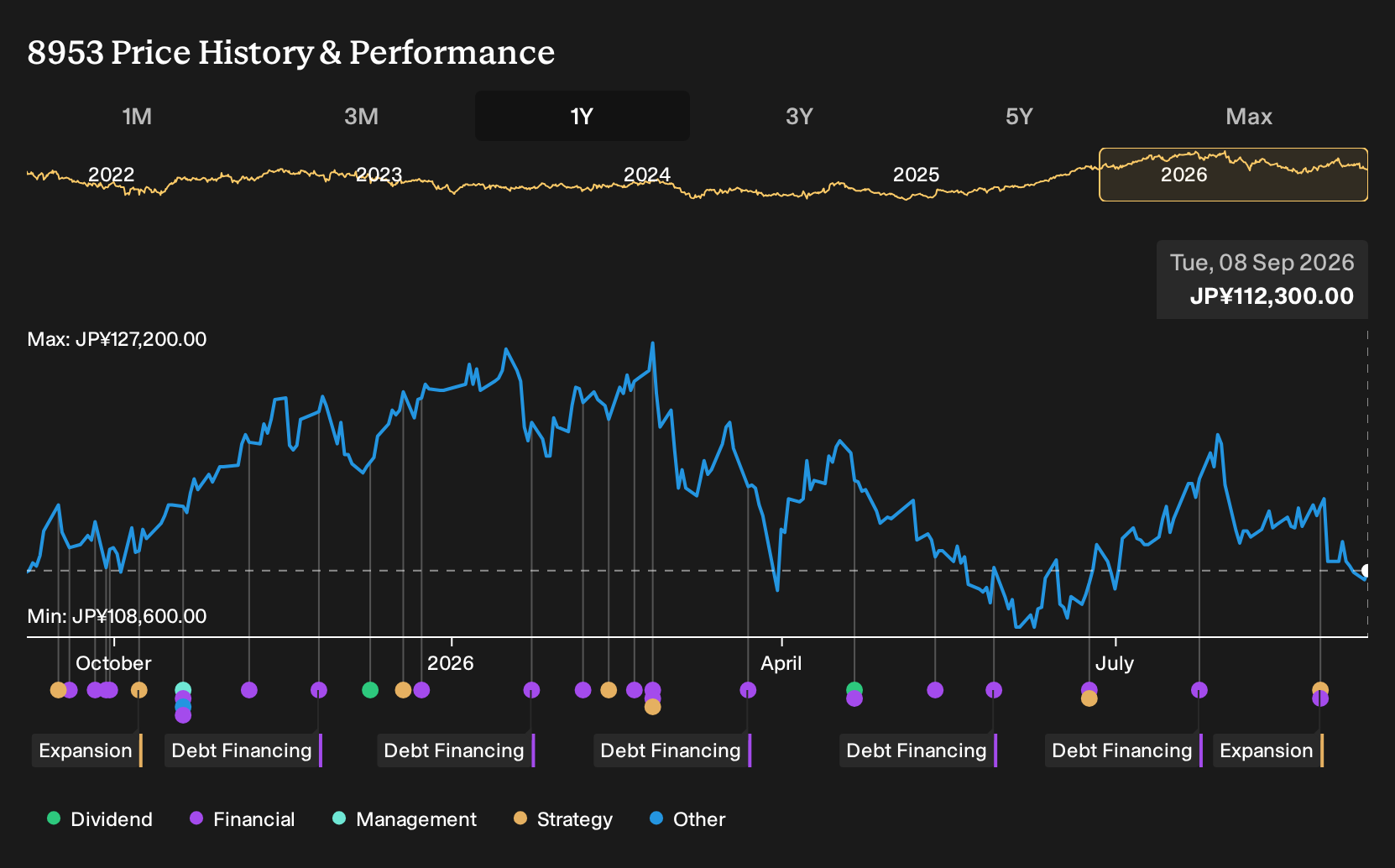The width and height of the screenshot is (1395, 868).
Task: Click the blue Other event marker in the stack
Action: 183,707
